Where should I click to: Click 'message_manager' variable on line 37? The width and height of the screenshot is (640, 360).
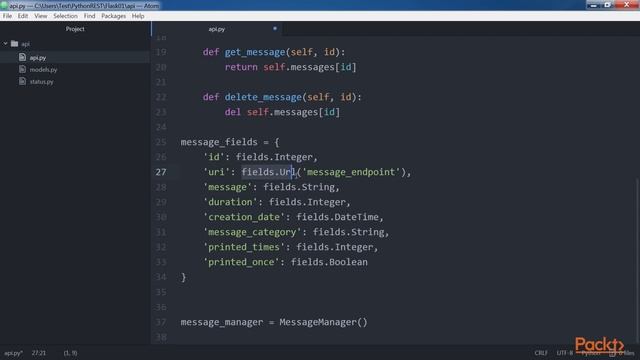(222, 322)
